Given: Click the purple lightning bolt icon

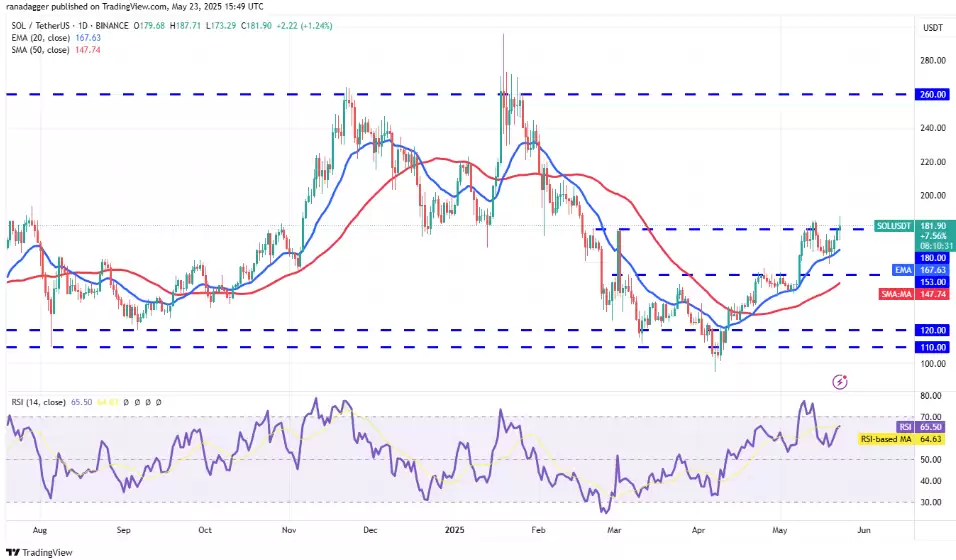Looking at the screenshot, I should [840, 382].
